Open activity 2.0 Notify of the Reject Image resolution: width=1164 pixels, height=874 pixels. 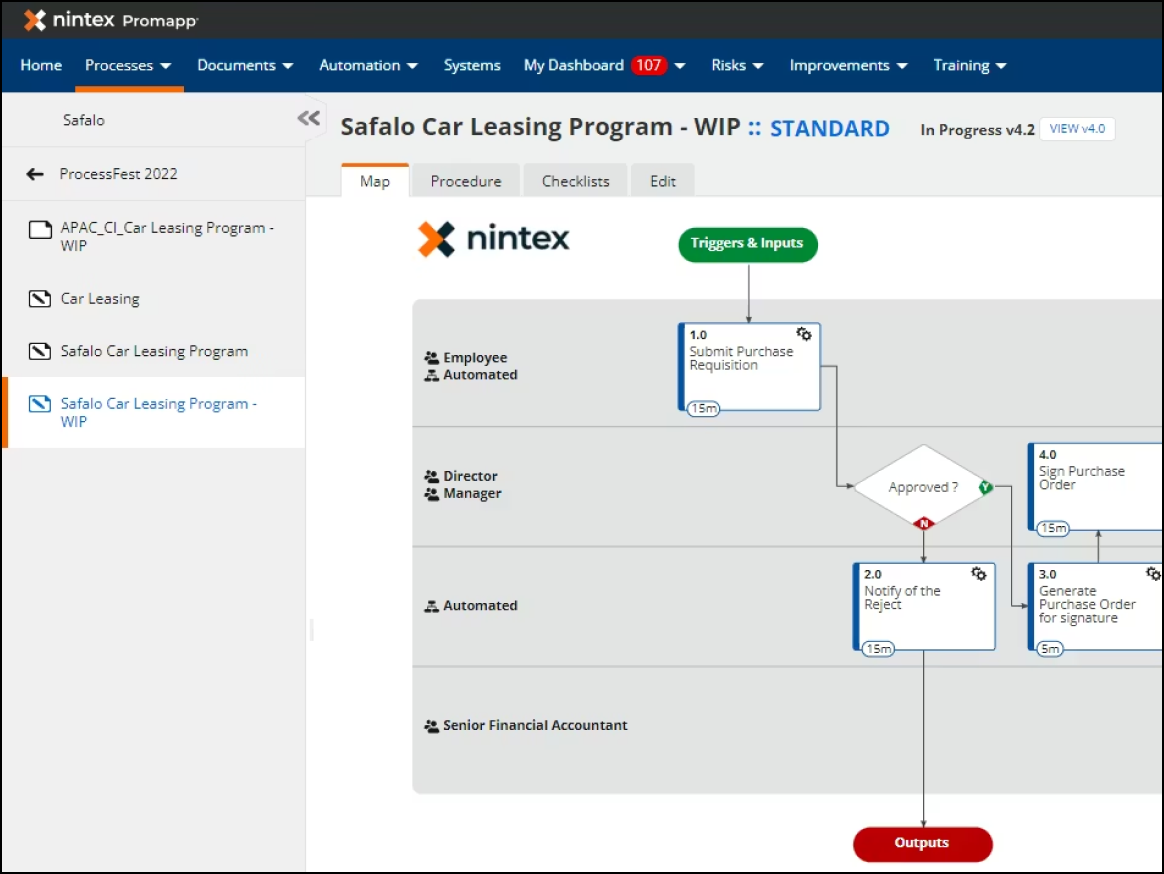[x=924, y=607]
